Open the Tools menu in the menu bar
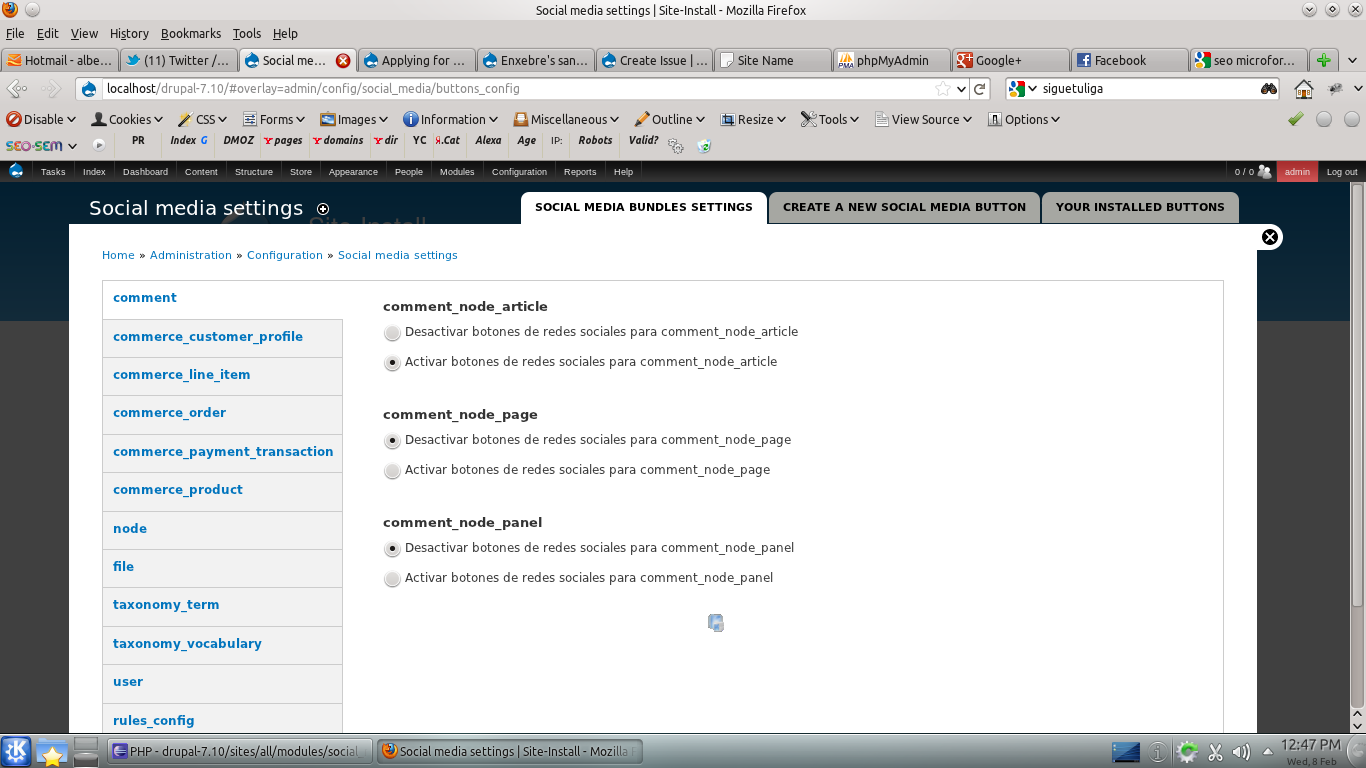 pyautogui.click(x=246, y=33)
